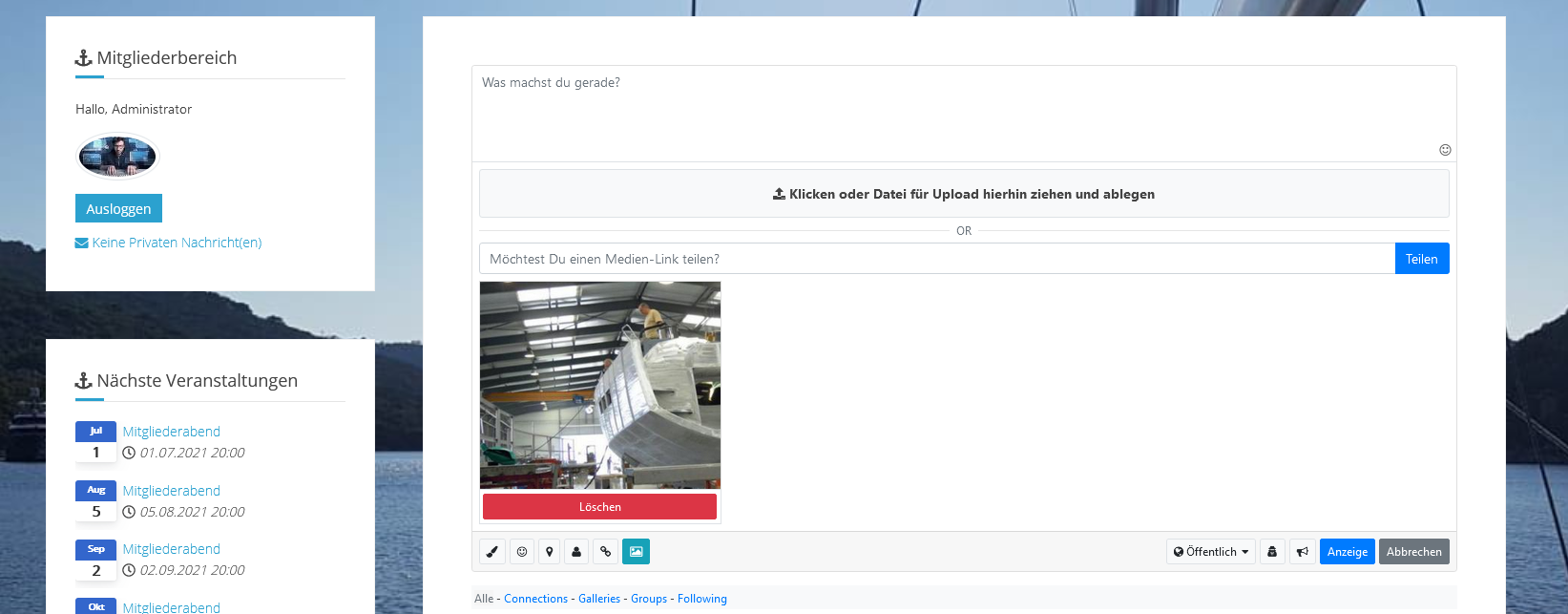Add a location with the map pin icon
Screen dimensions: 1568x614
coord(550,552)
